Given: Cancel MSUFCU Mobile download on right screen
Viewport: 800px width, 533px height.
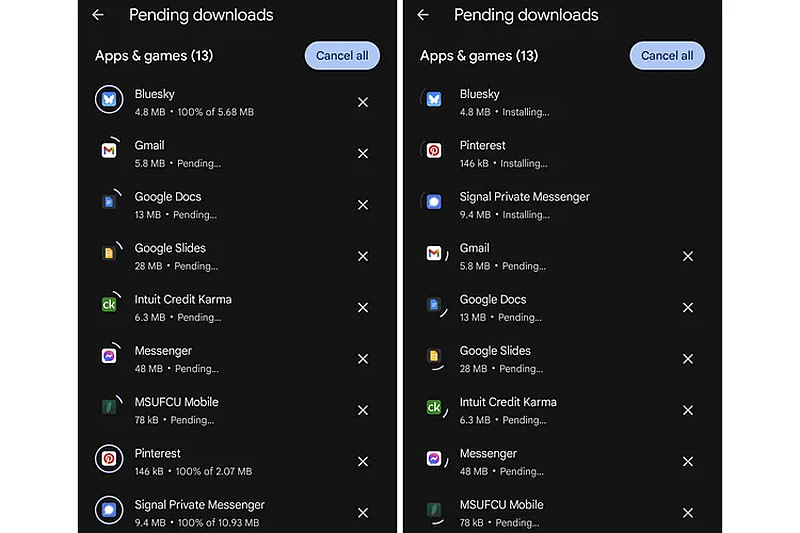Looking at the screenshot, I should click(688, 513).
